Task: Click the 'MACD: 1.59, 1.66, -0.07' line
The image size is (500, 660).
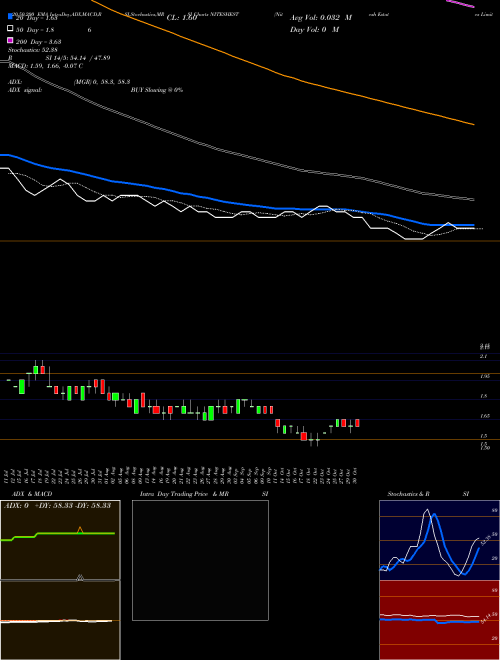Action: pyautogui.click(x=43, y=66)
